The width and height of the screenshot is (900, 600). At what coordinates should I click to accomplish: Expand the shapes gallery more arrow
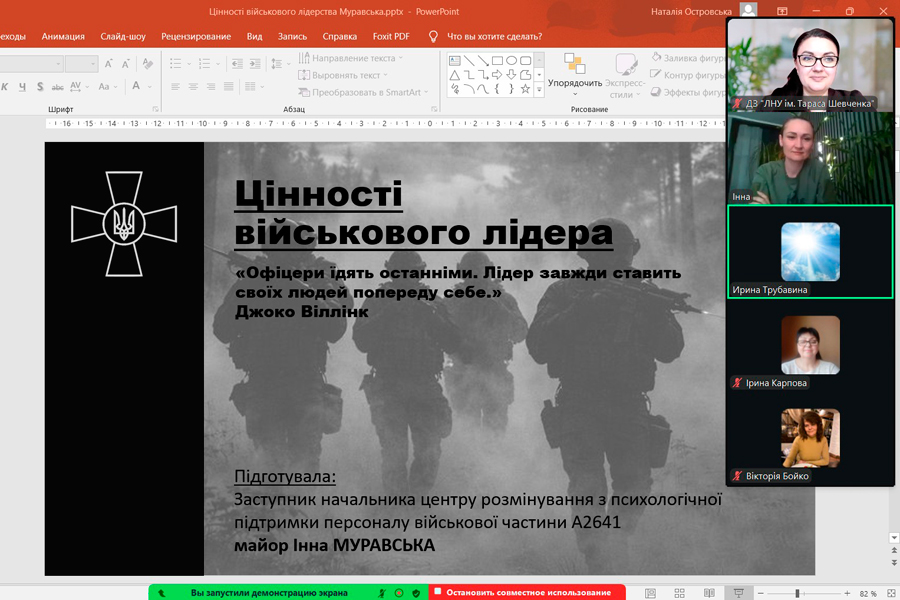539,89
